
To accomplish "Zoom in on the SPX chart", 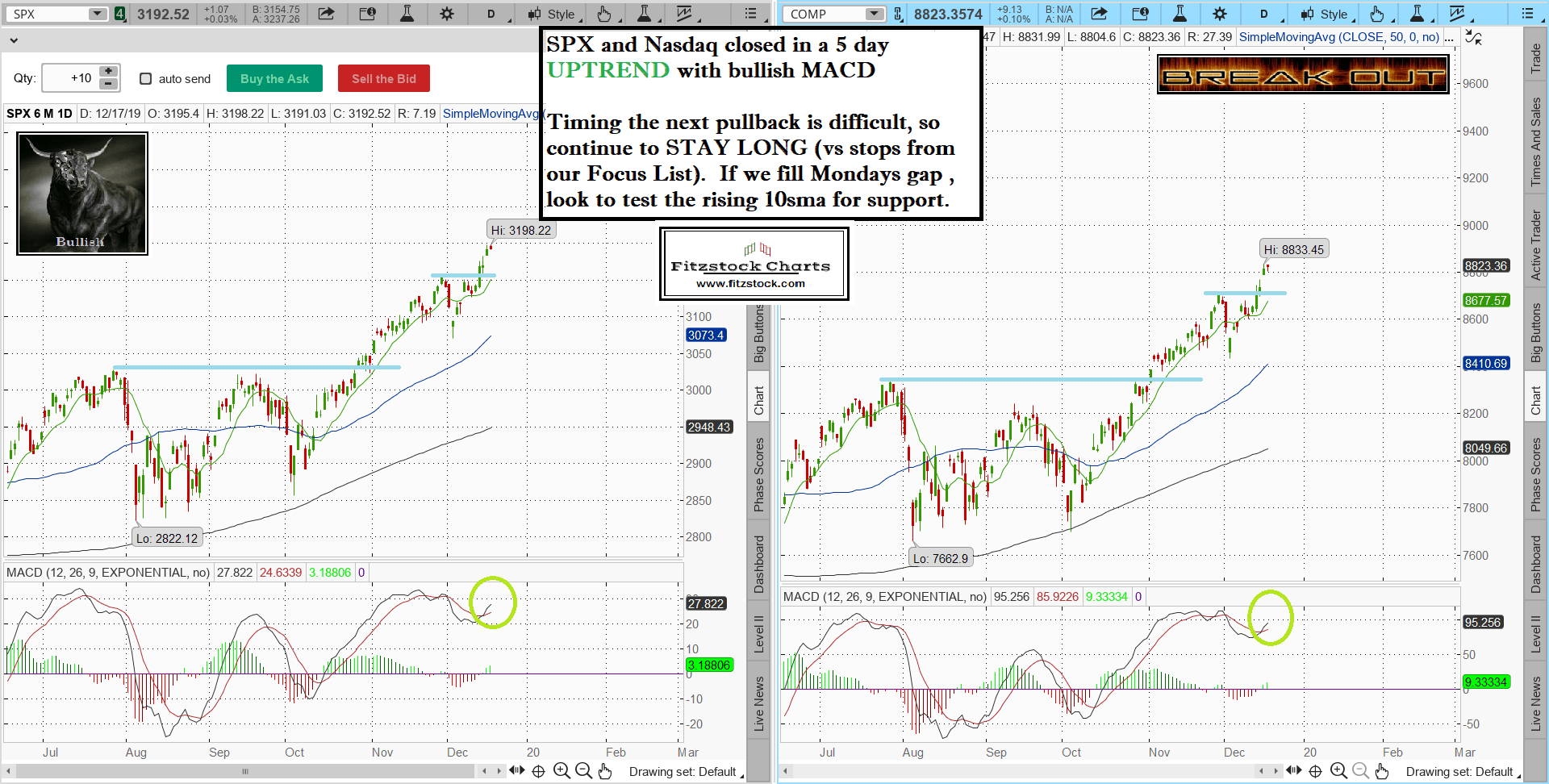I will (562, 771).
